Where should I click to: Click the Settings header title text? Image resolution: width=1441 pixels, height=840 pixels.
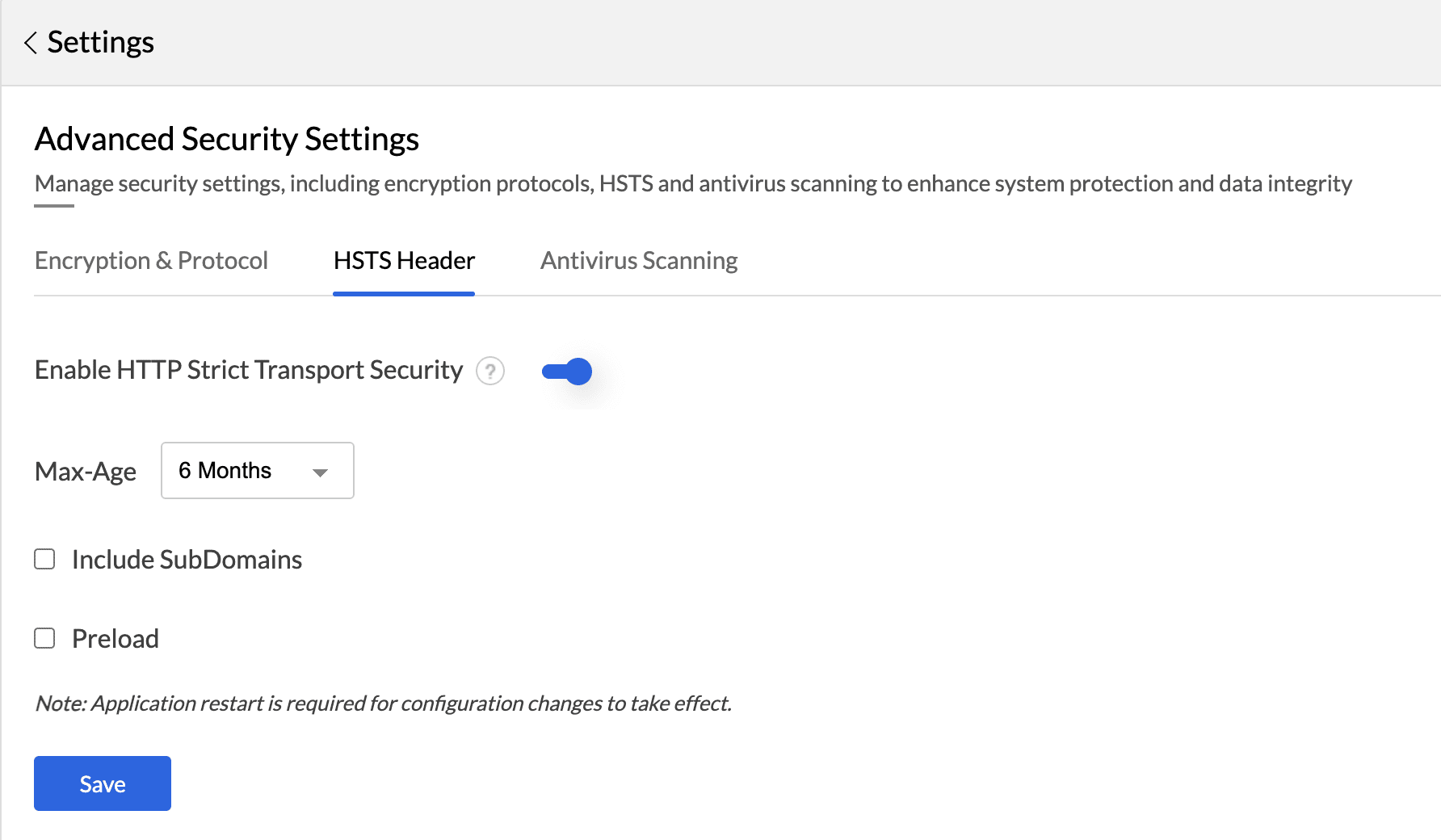click(100, 43)
